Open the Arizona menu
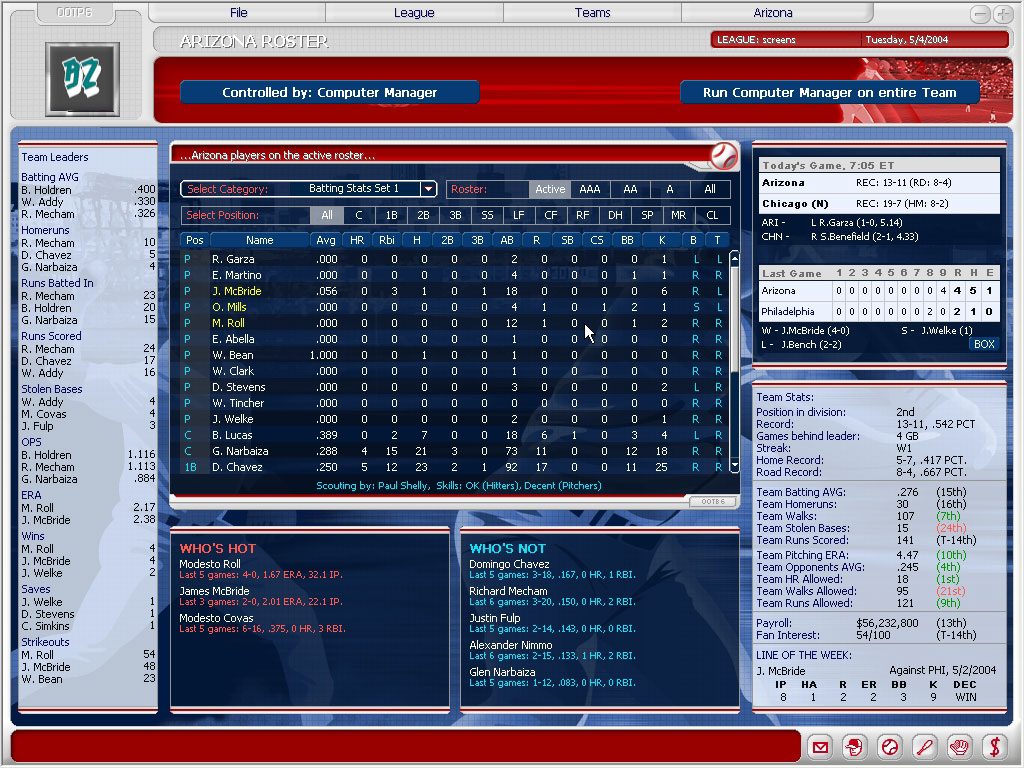1024x768 pixels. coord(773,12)
